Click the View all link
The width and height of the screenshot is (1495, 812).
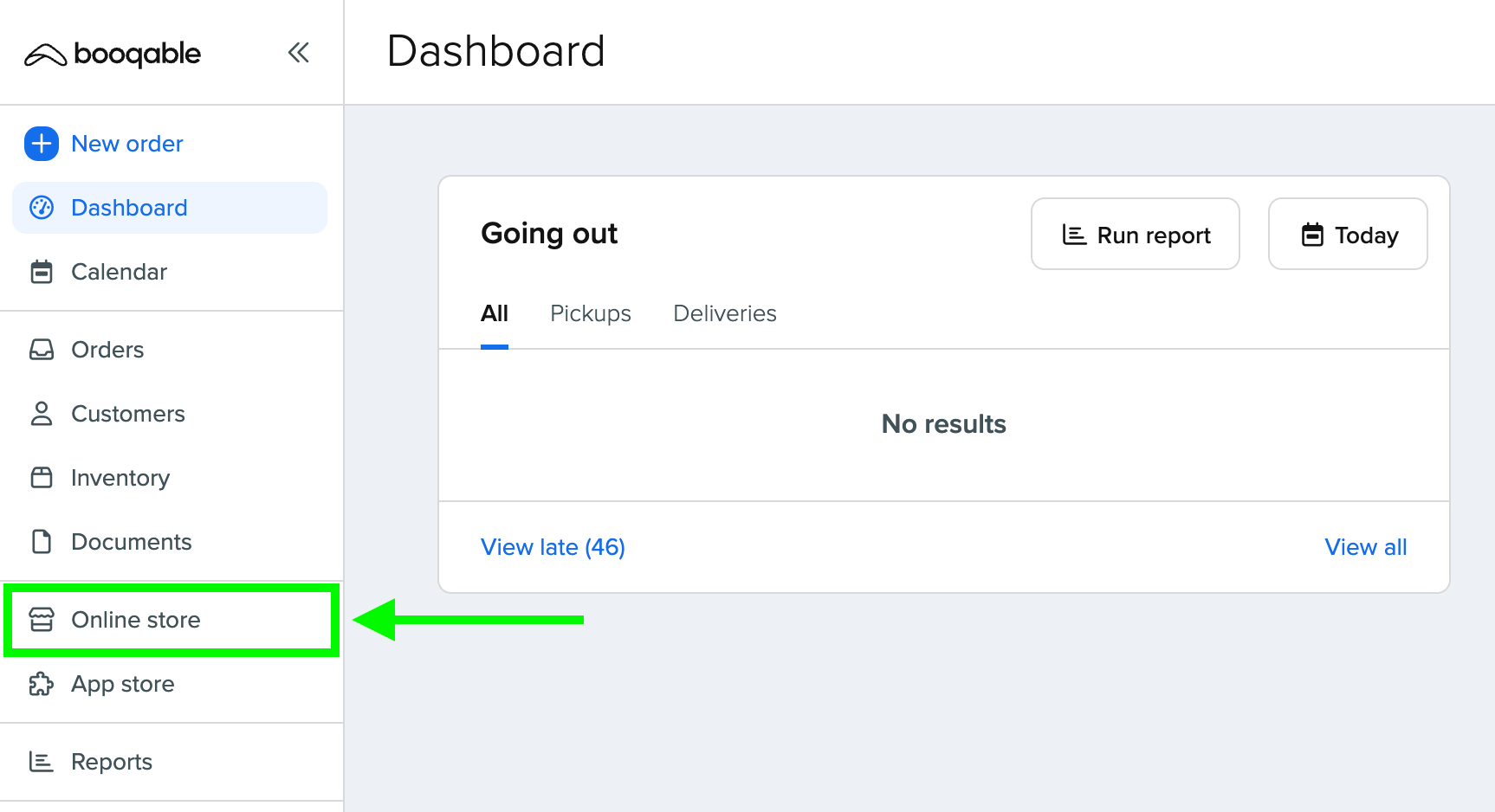tap(1365, 547)
